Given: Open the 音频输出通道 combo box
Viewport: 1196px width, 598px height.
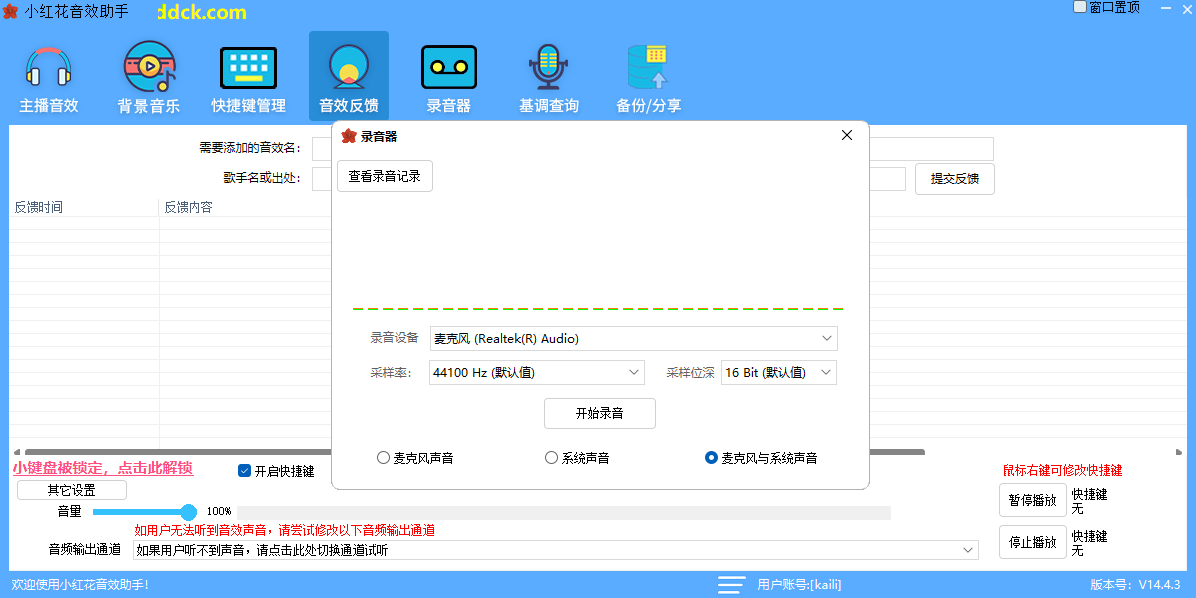Looking at the screenshot, I should 556,550.
